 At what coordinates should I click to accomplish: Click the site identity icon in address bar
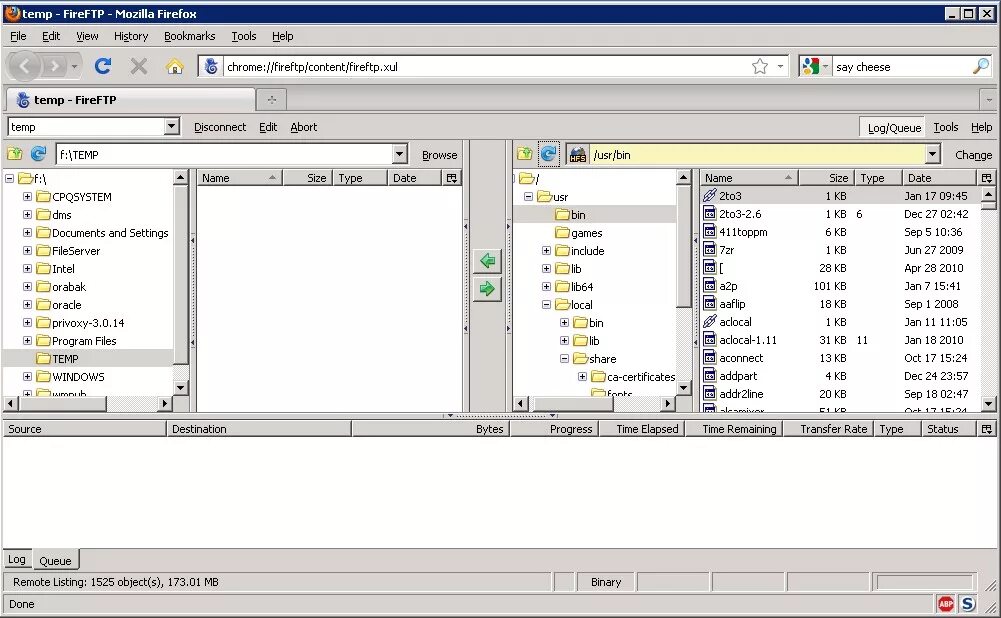point(211,66)
